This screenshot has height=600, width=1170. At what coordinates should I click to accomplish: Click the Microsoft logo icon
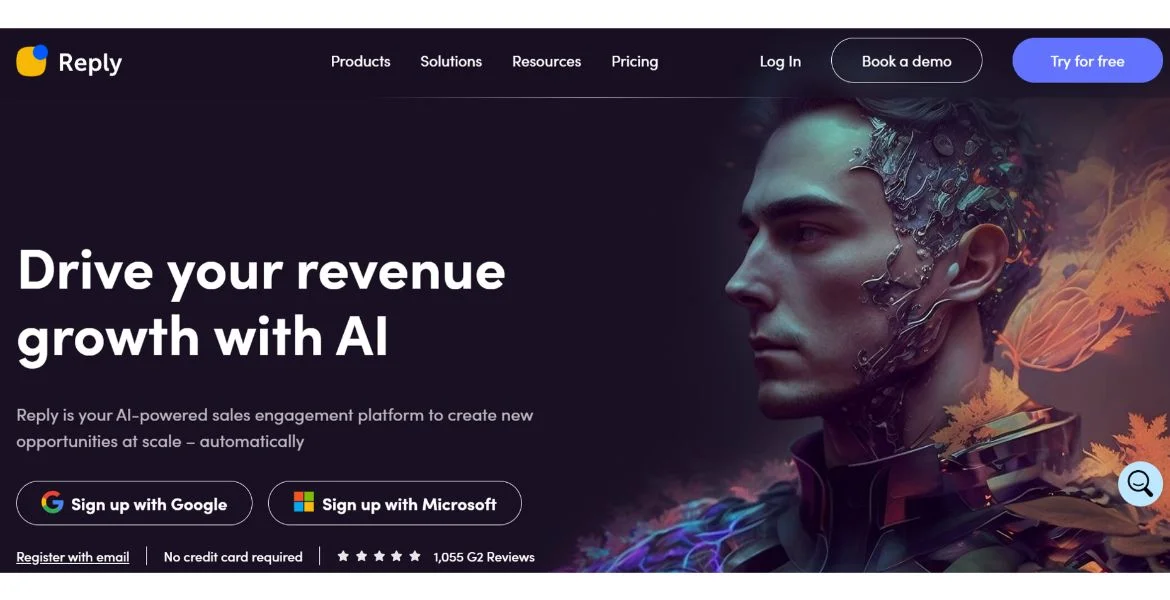304,501
